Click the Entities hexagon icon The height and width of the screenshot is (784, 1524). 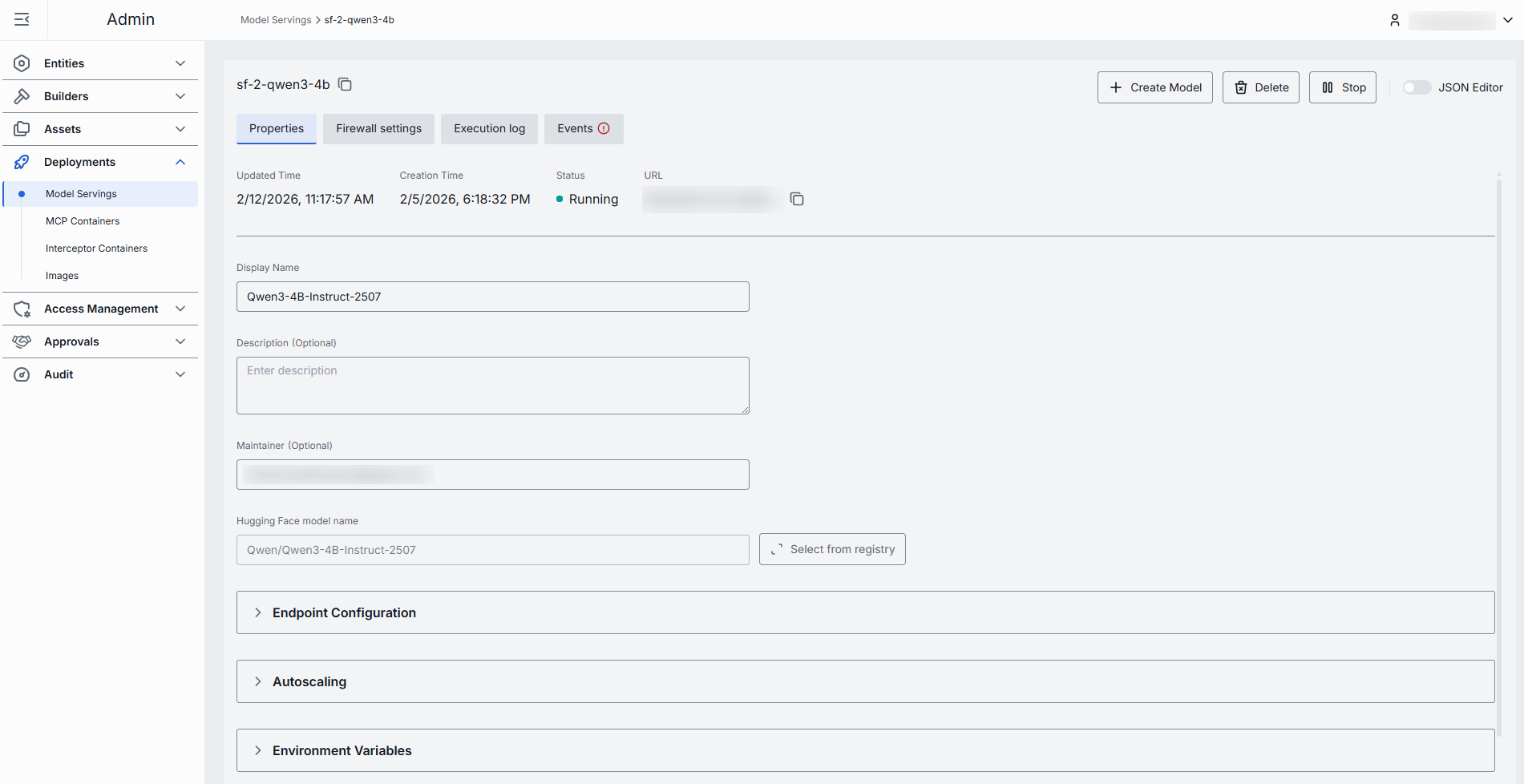click(x=22, y=63)
